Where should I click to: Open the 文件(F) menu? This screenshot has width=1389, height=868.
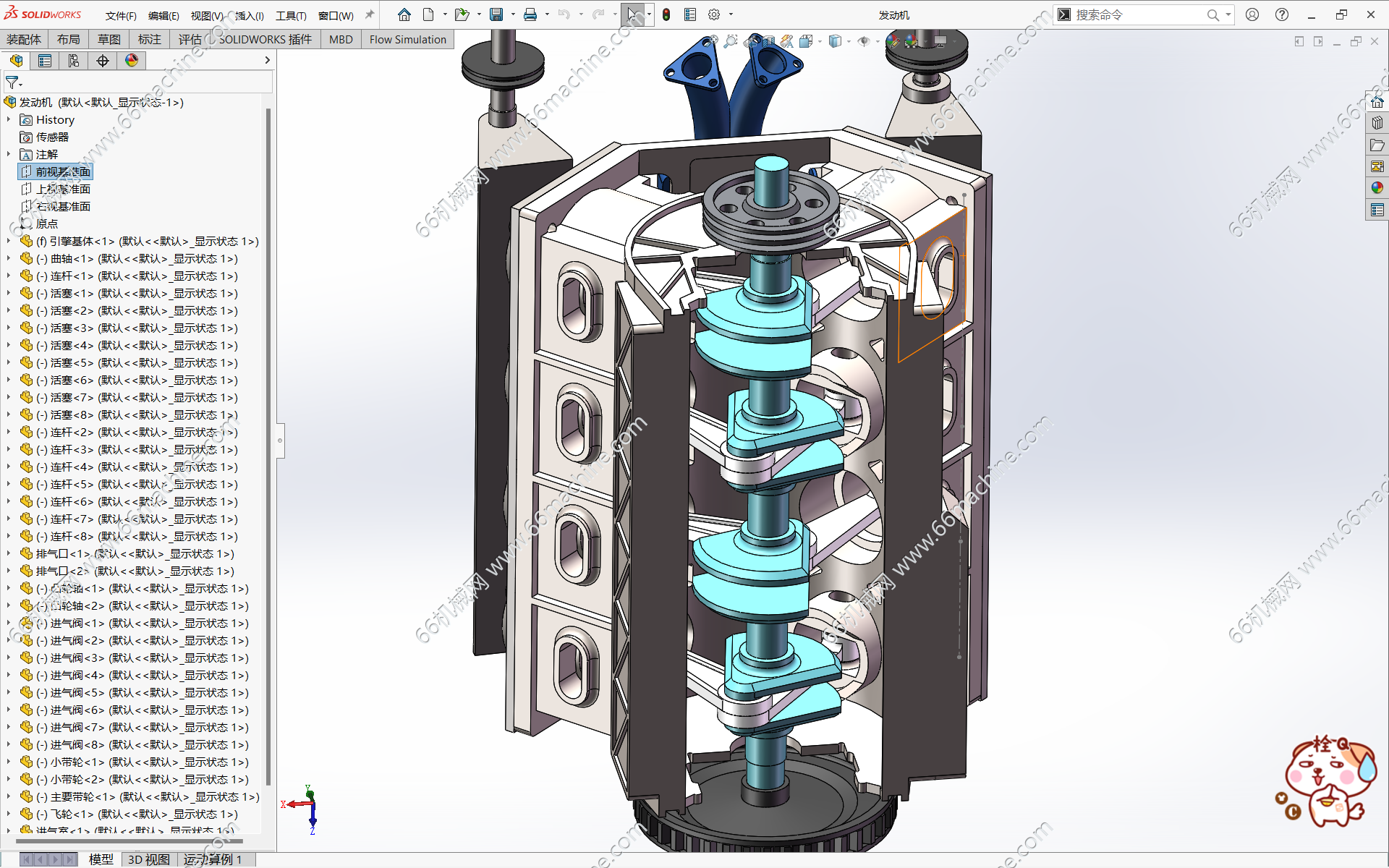point(121,15)
